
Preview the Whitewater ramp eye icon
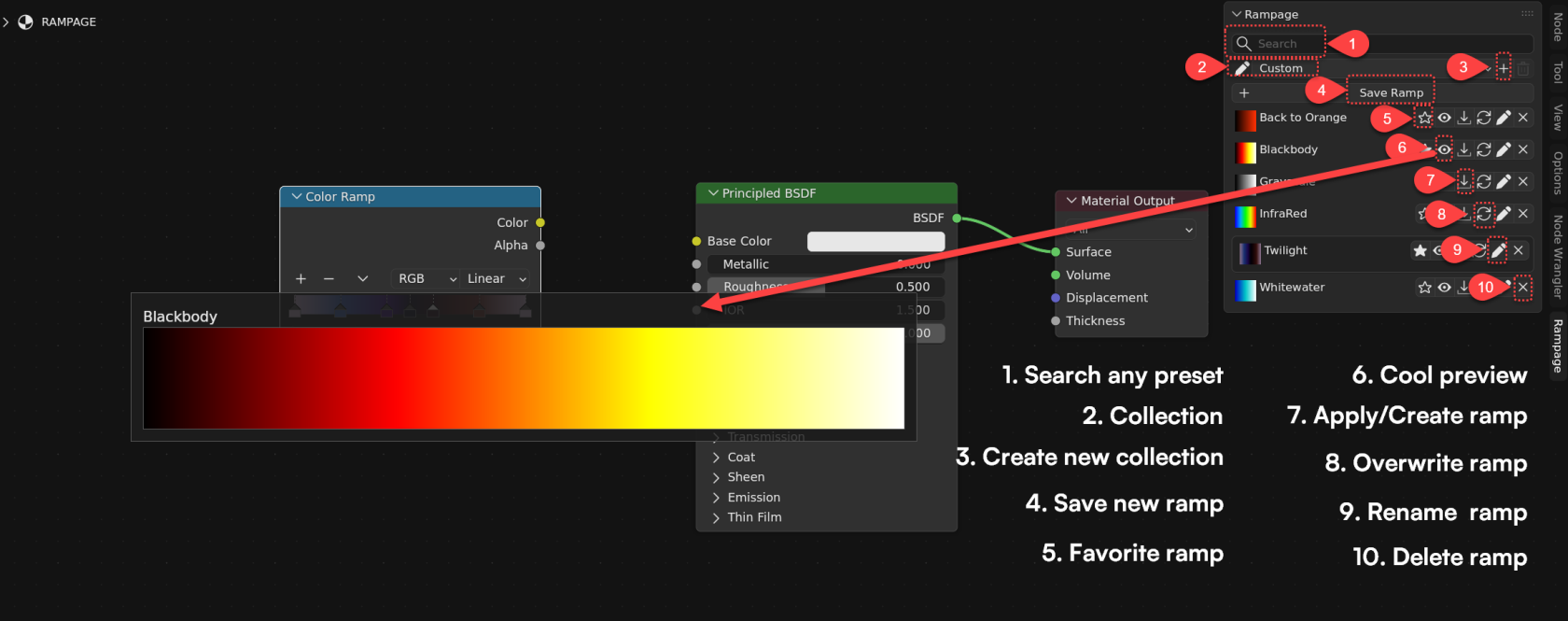pos(1444,288)
